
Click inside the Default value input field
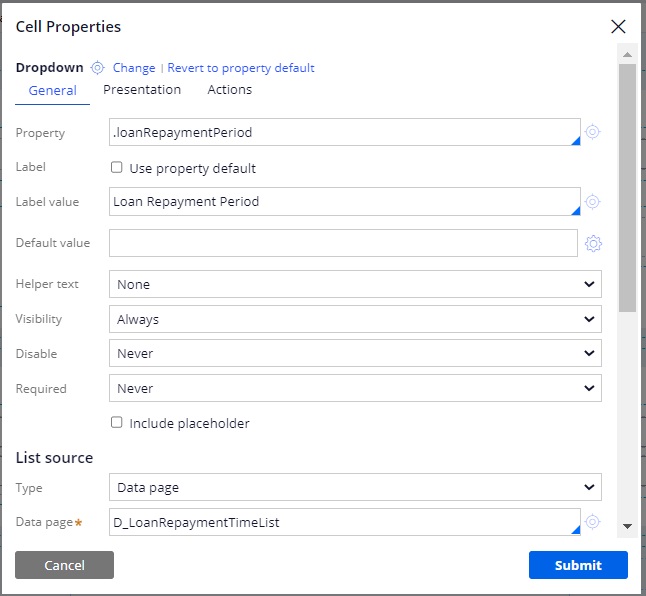point(342,243)
